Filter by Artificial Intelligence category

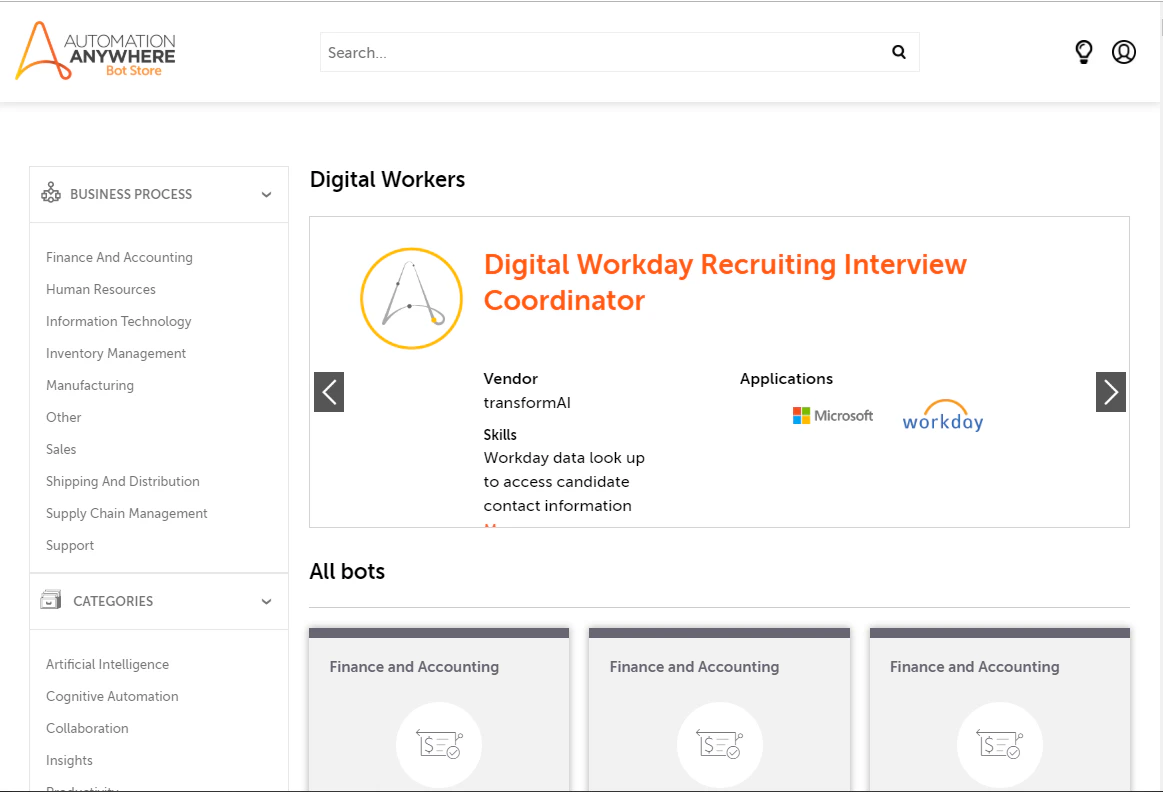pos(108,664)
